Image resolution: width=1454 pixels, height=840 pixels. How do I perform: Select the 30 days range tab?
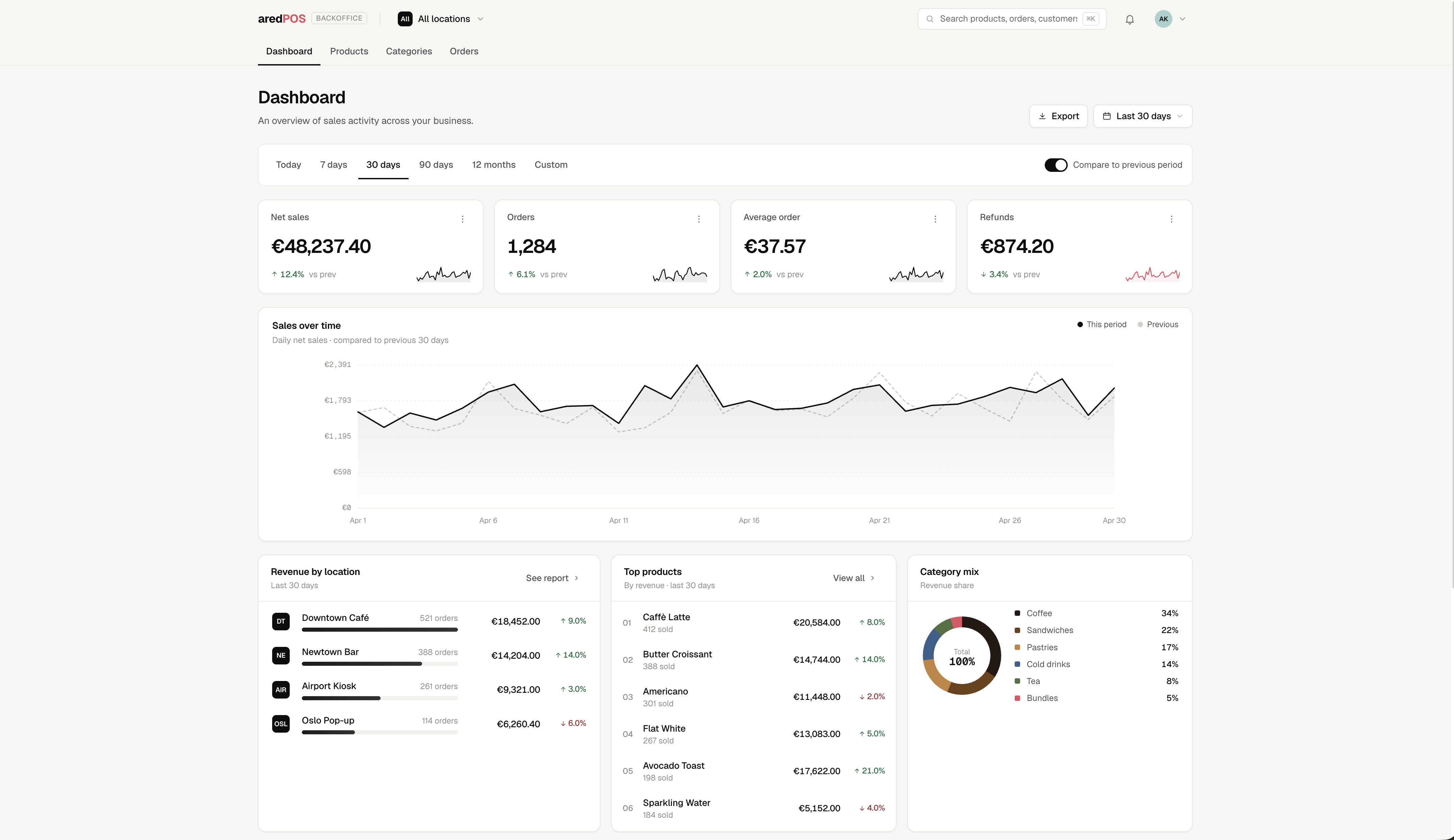[x=383, y=165]
